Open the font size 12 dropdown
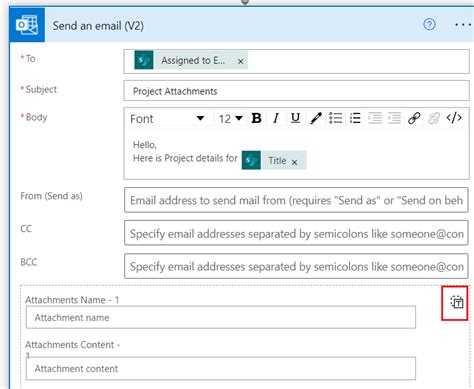Image resolution: width=474 pixels, height=389 pixels. tap(230, 118)
